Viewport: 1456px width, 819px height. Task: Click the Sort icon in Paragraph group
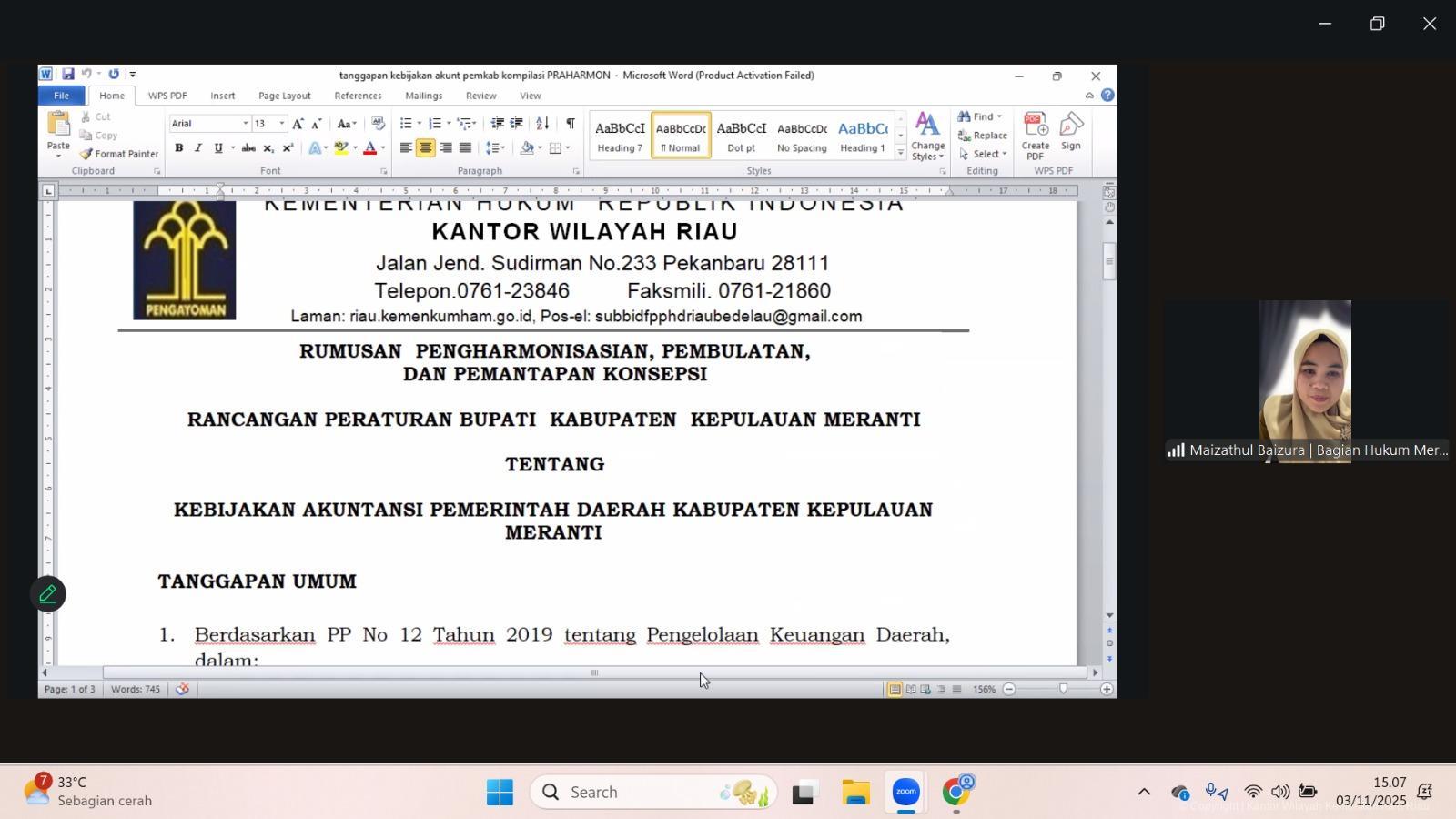coord(541,122)
